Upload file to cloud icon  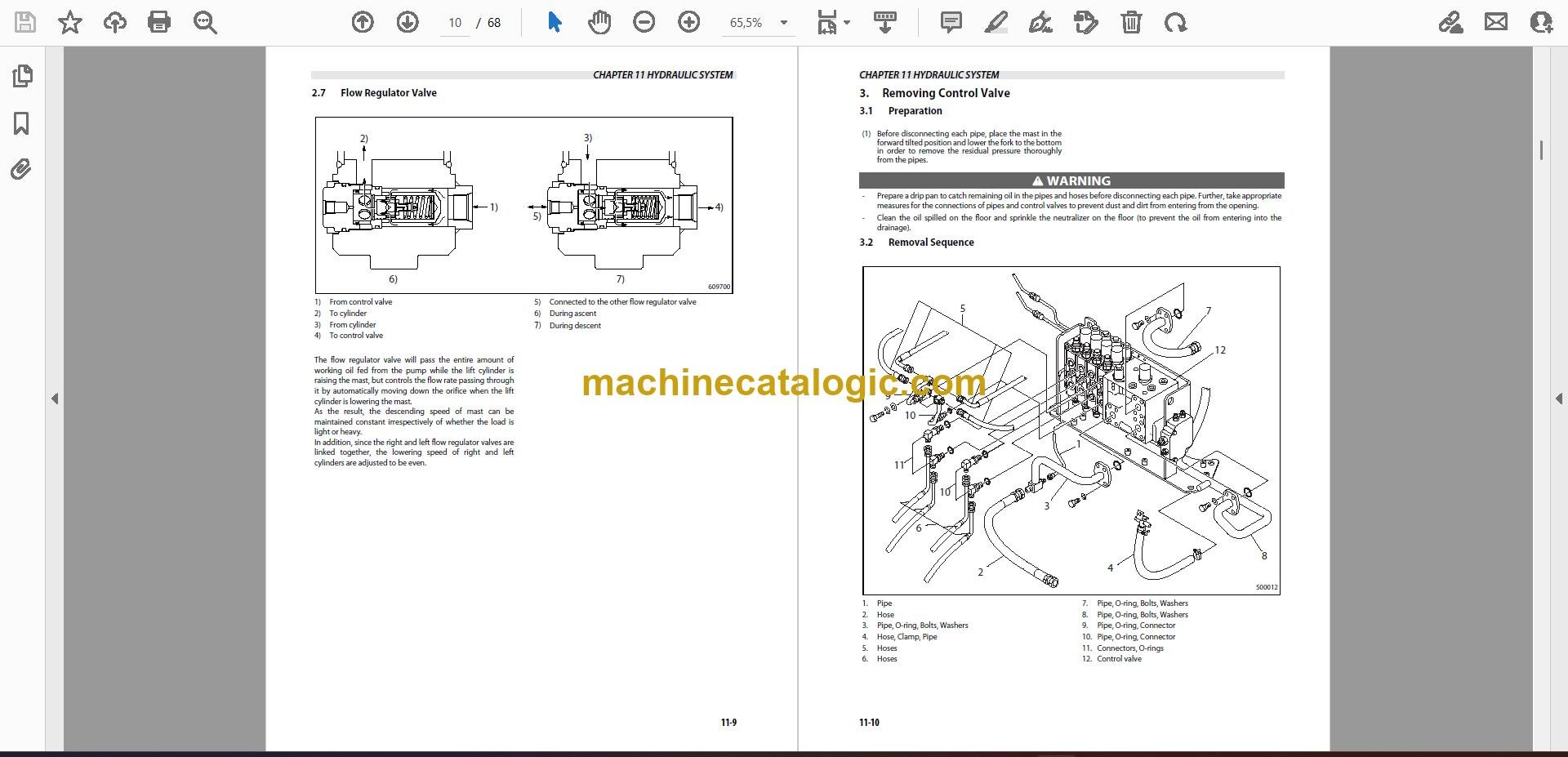tap(115, 23)
